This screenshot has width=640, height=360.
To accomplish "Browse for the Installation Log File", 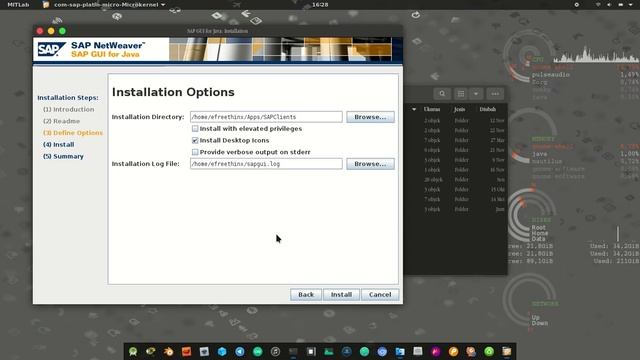I will click(x=370, y=164).
